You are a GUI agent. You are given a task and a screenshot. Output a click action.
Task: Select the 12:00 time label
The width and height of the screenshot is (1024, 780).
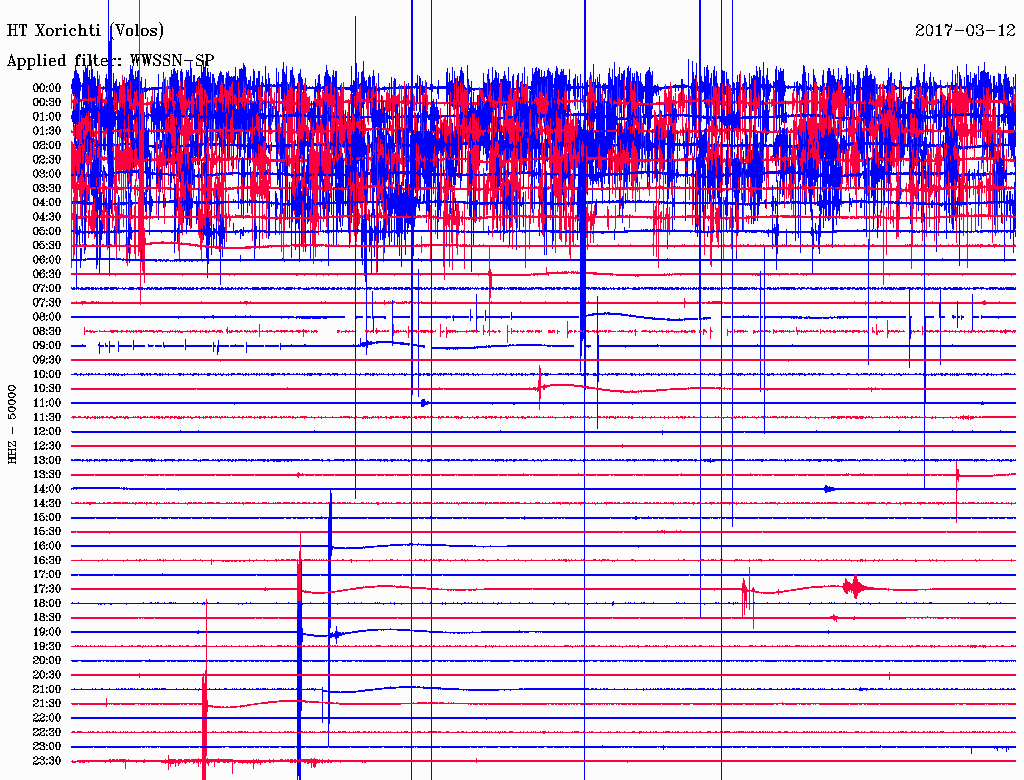pos(47,431)
